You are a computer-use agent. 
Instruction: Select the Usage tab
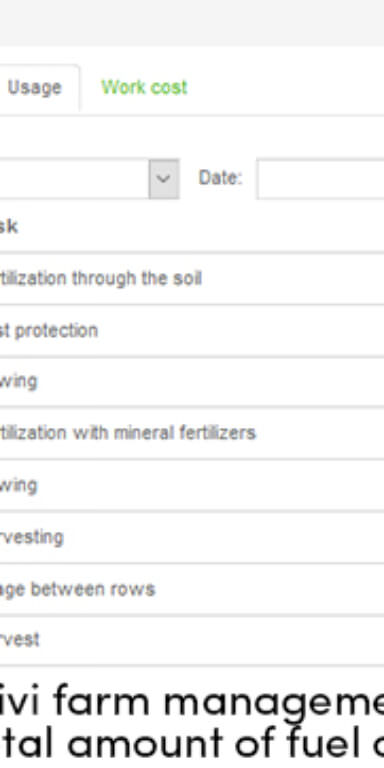(34, 88)
